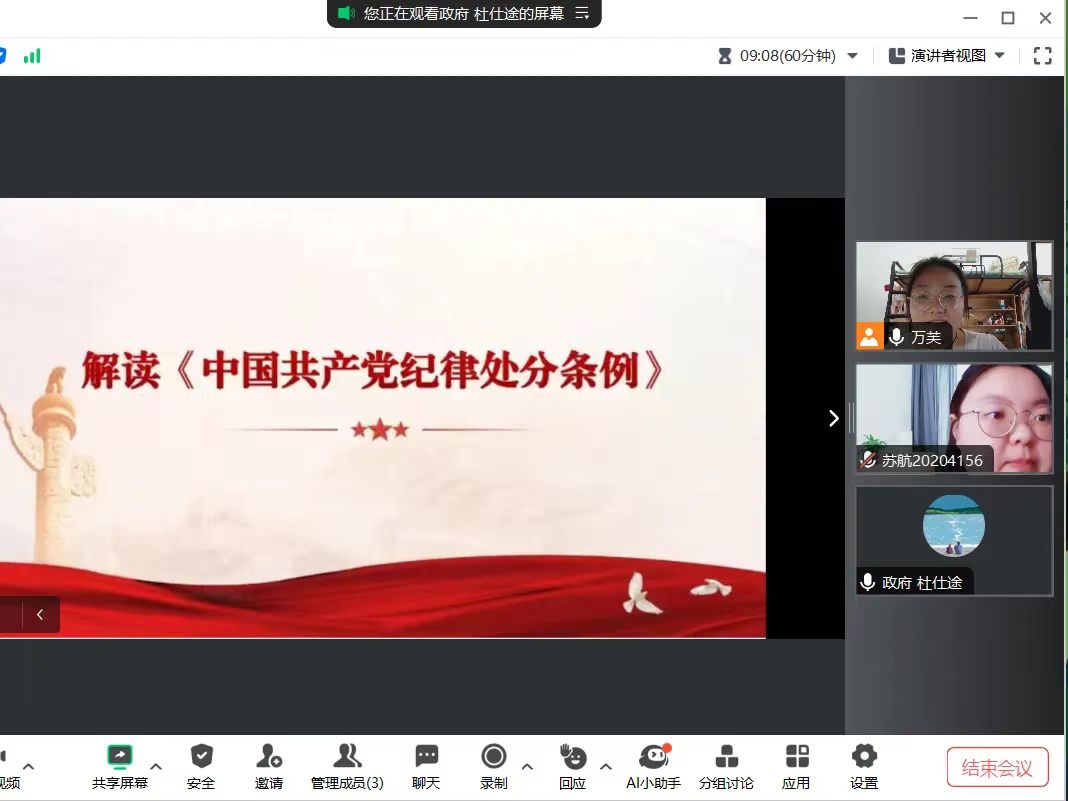This screenshot has width=1068, height=801.
Task: Start Recording (录制) the meeting
Action: (493, 757)
